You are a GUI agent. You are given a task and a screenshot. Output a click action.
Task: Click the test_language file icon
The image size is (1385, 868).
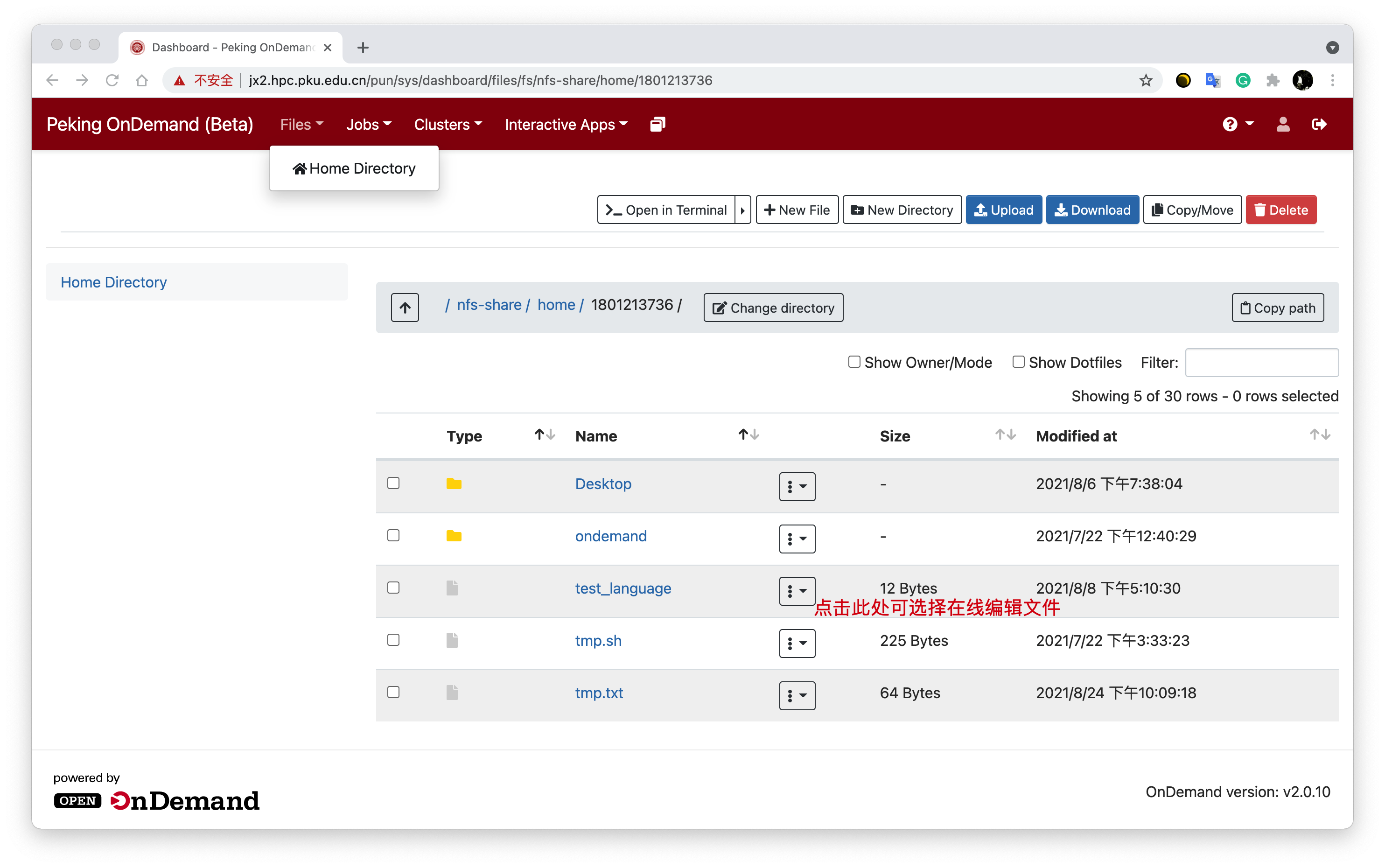pyautogui.click(x=452, y=587)
